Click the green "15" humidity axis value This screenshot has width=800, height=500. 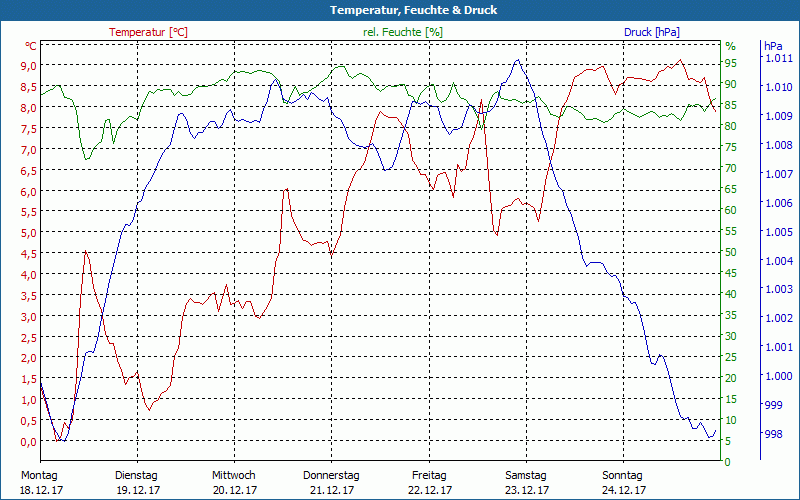coord(731,399)
